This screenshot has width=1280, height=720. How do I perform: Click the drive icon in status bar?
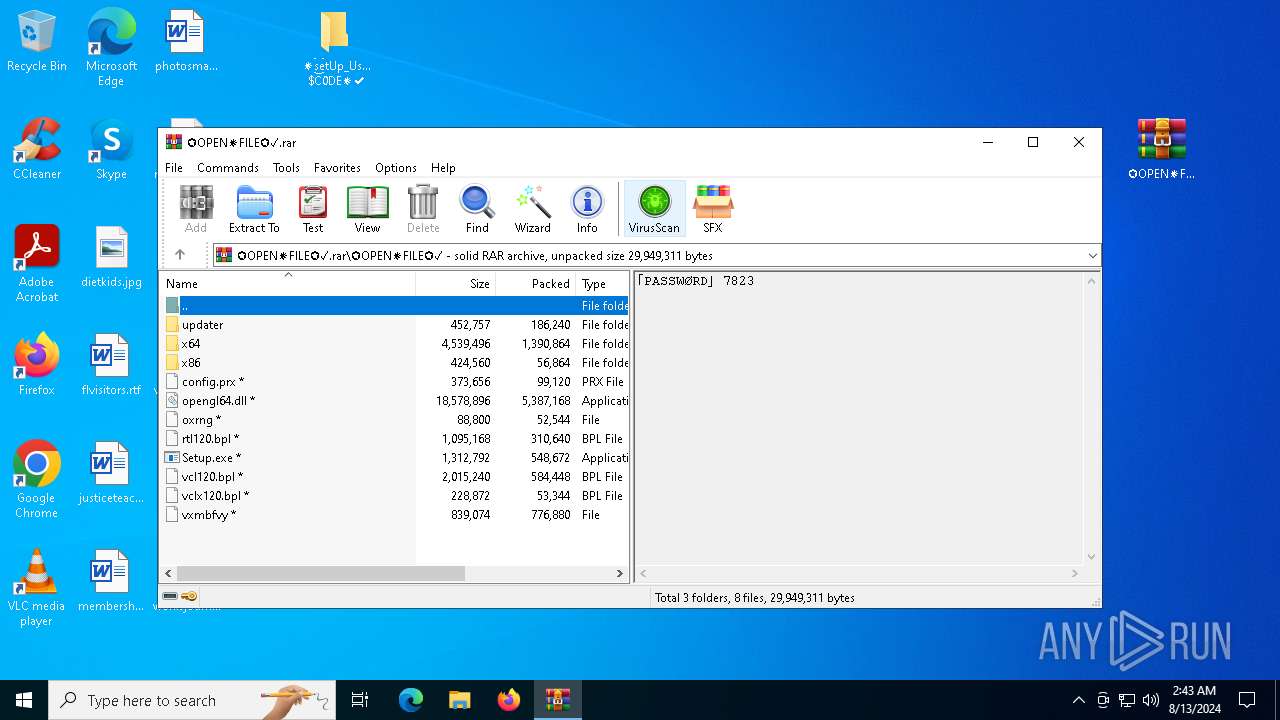pyautogui.click(x=170, y=597)
